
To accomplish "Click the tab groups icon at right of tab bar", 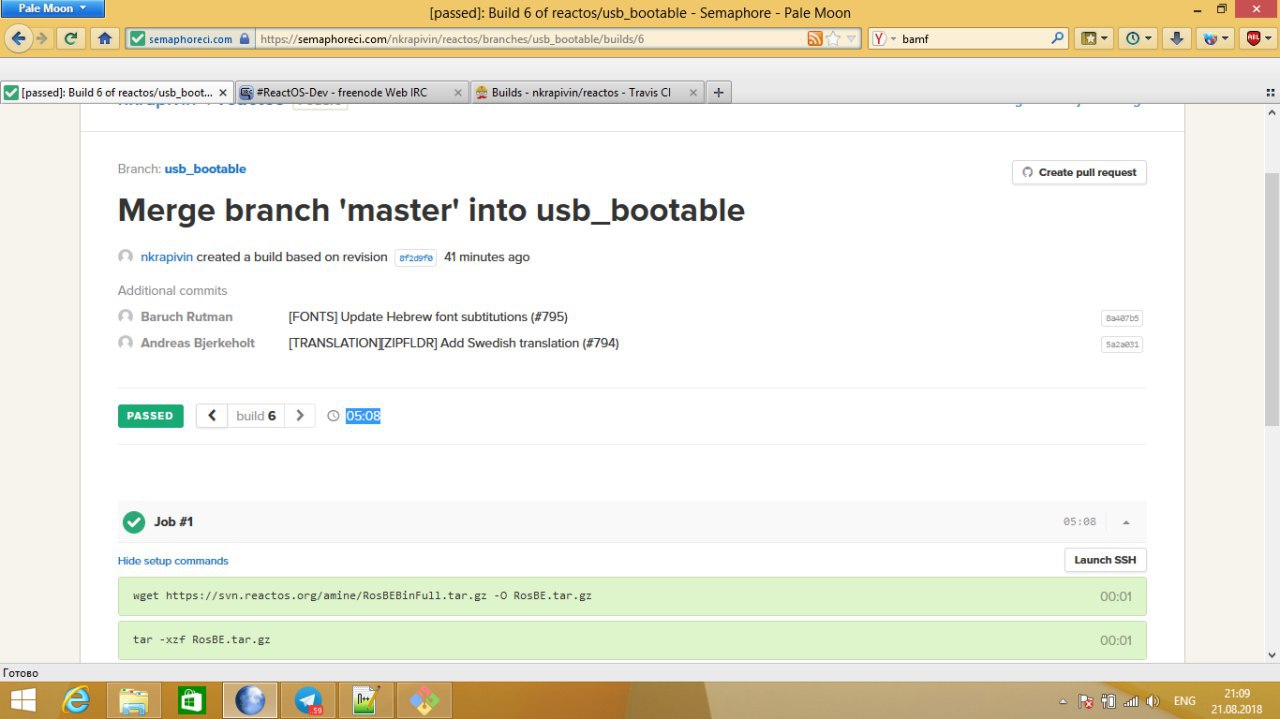I will (x=1270, y=92).
